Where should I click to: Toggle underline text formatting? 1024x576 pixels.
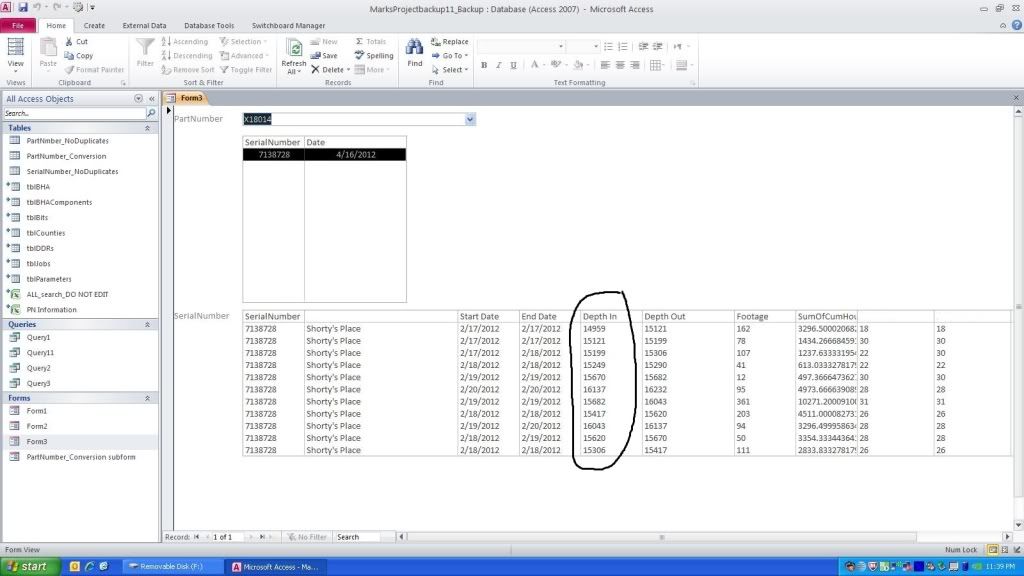[x=513, y=65]
